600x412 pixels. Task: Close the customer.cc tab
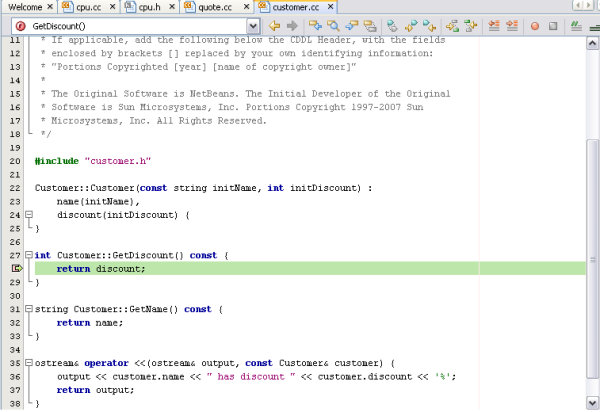(x=331, y=7)
